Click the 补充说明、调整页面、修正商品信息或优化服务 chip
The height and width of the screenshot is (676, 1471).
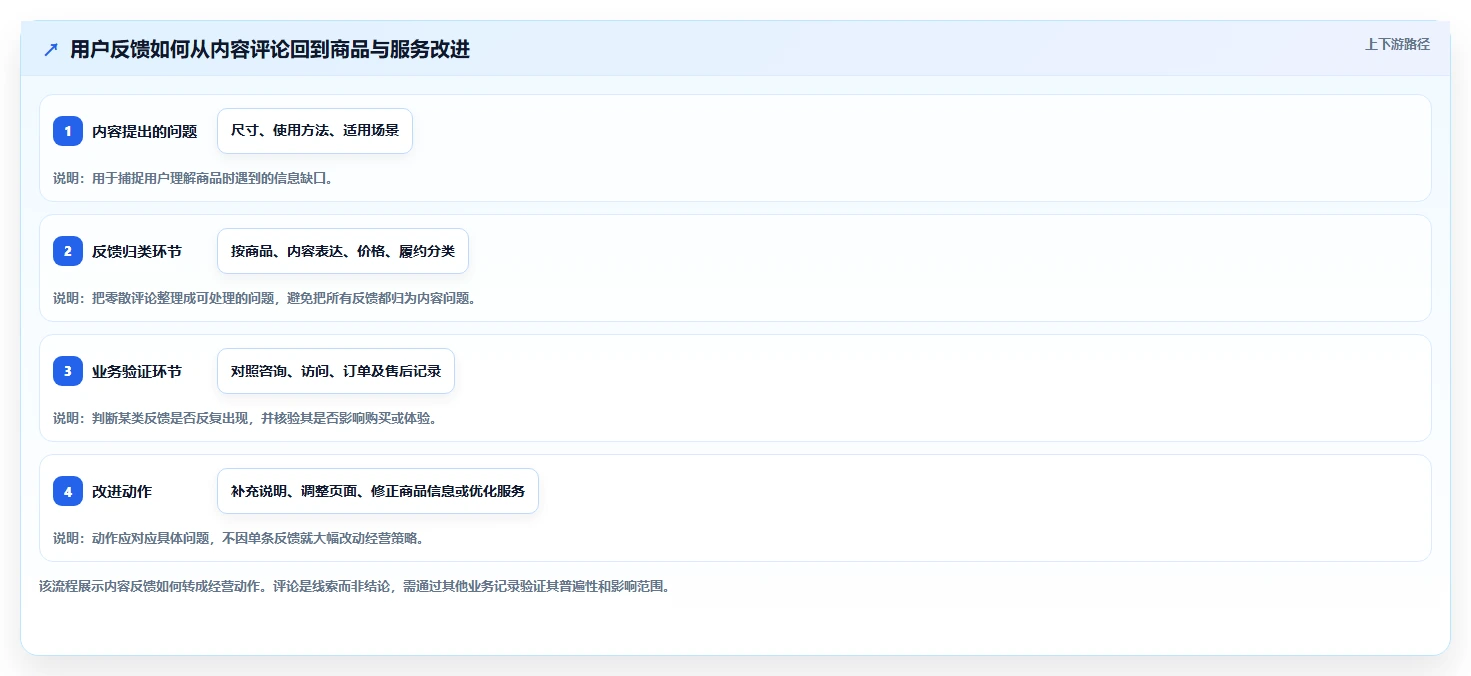point(378,491)
